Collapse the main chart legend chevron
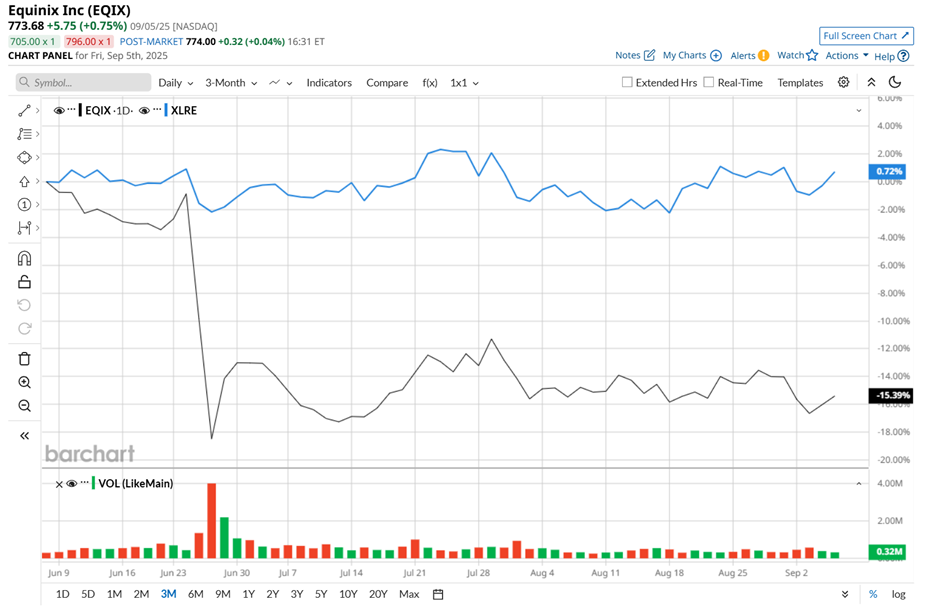The width and height of the screenshot is (940, 610). click(x=858, y=110)
